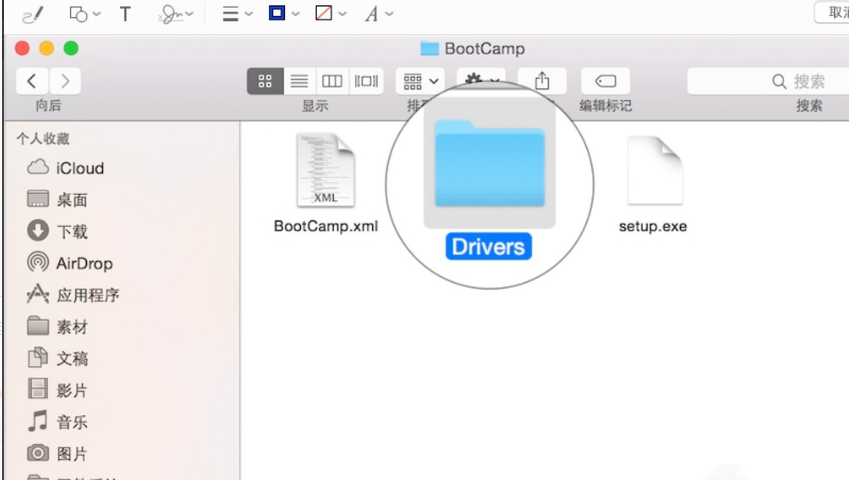Go back using the back arrow

33,81
